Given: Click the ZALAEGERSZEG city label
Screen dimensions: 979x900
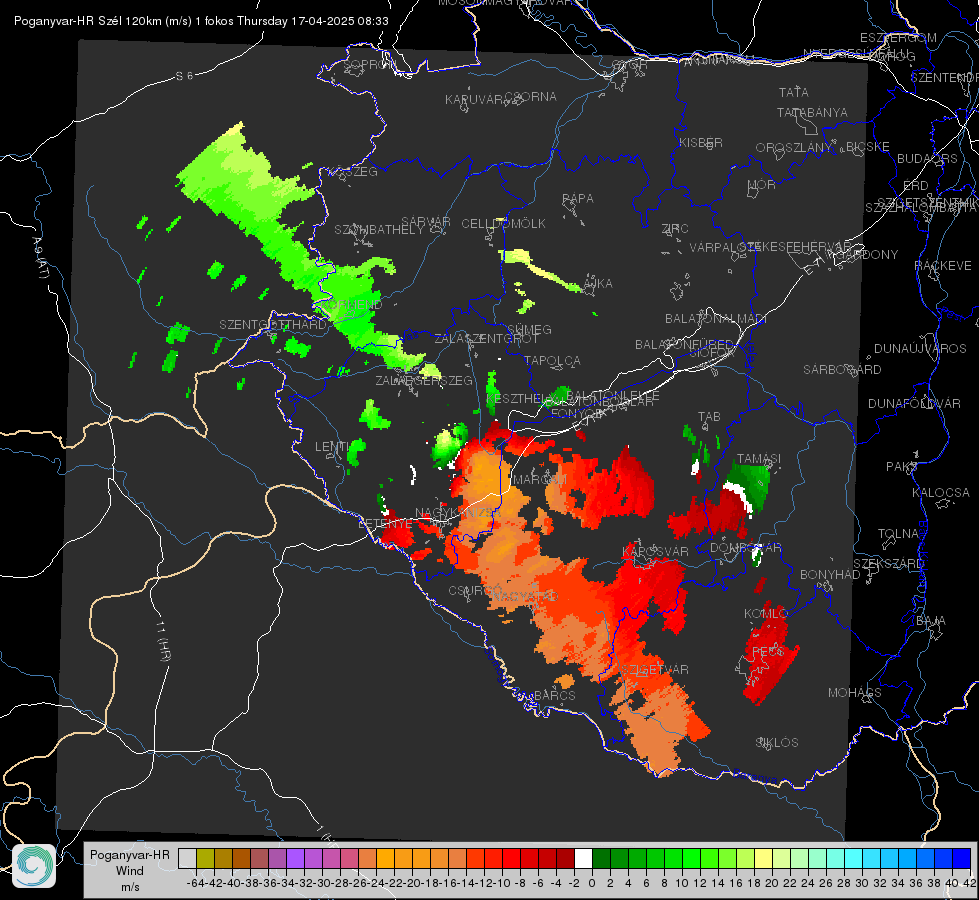Looking at the screenshot, I should 424,380.
